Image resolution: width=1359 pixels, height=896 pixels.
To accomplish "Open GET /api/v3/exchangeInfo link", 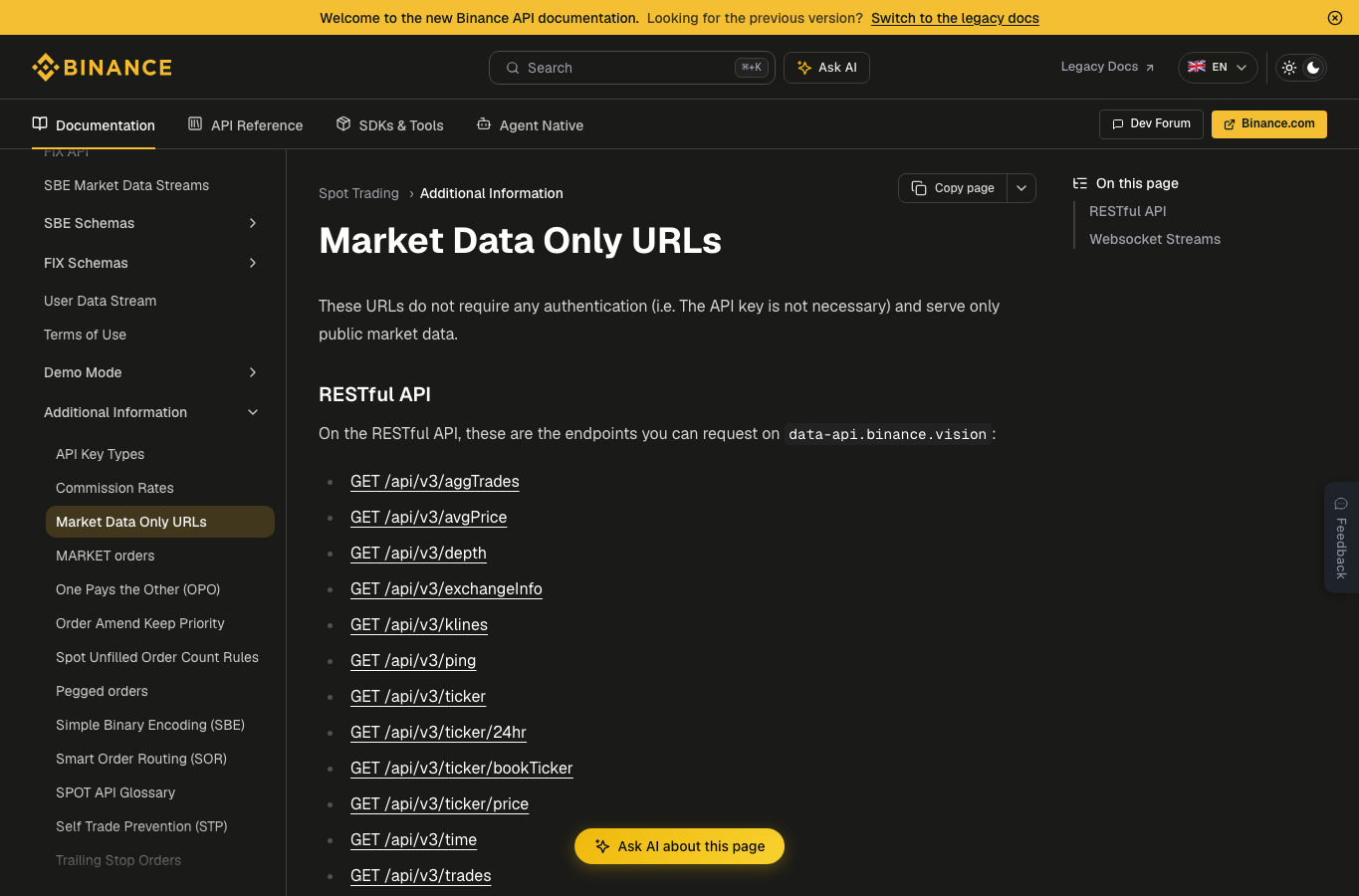I will pos(446,589).
